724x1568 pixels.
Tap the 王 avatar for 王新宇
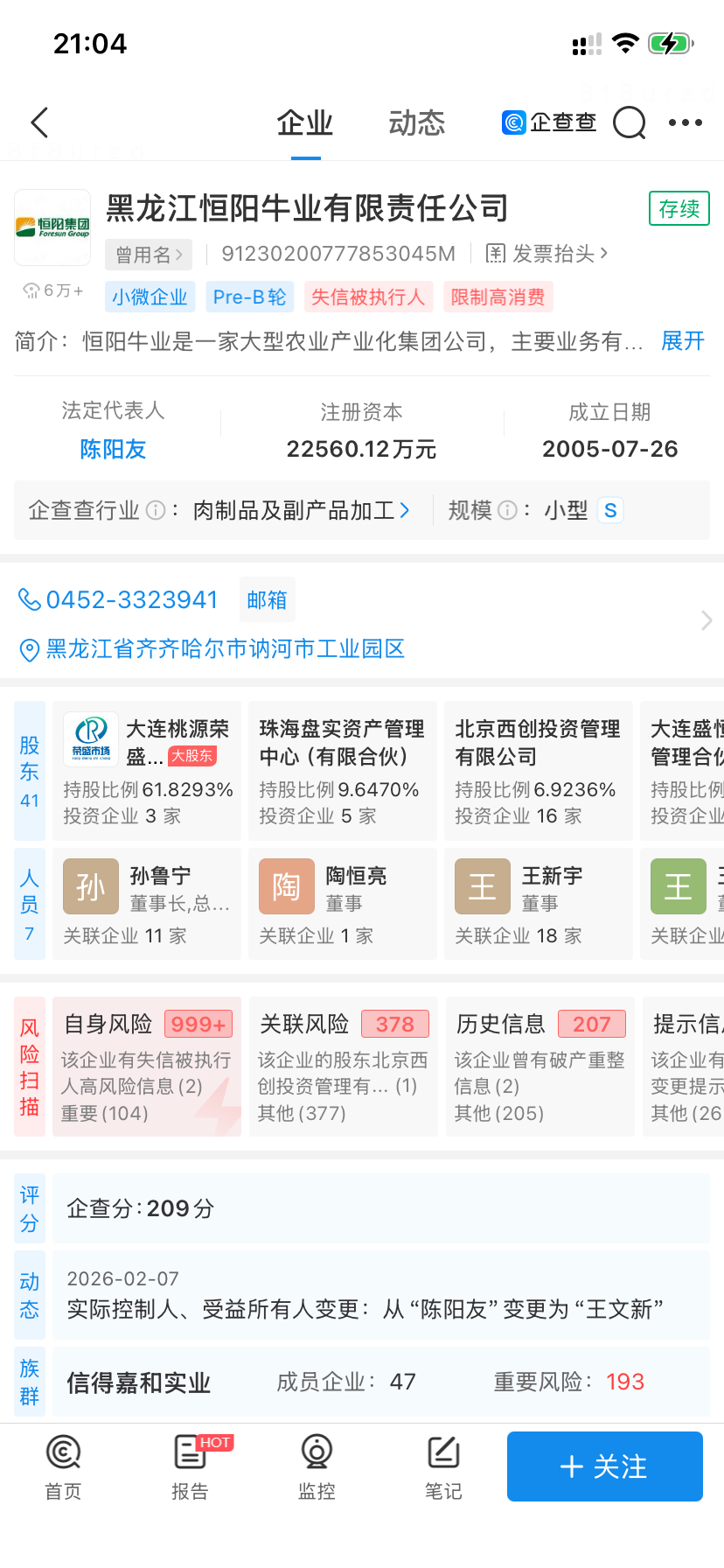click(483, 886)
